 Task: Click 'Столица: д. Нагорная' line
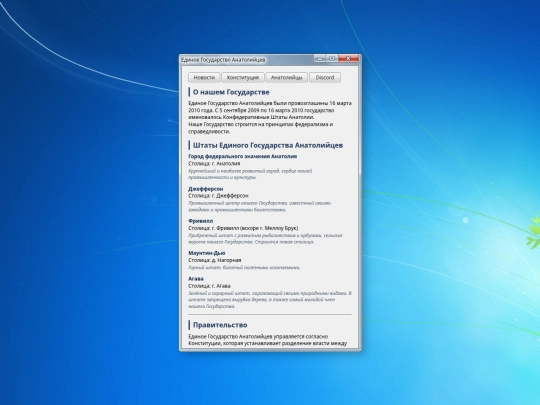click(215, 260)
